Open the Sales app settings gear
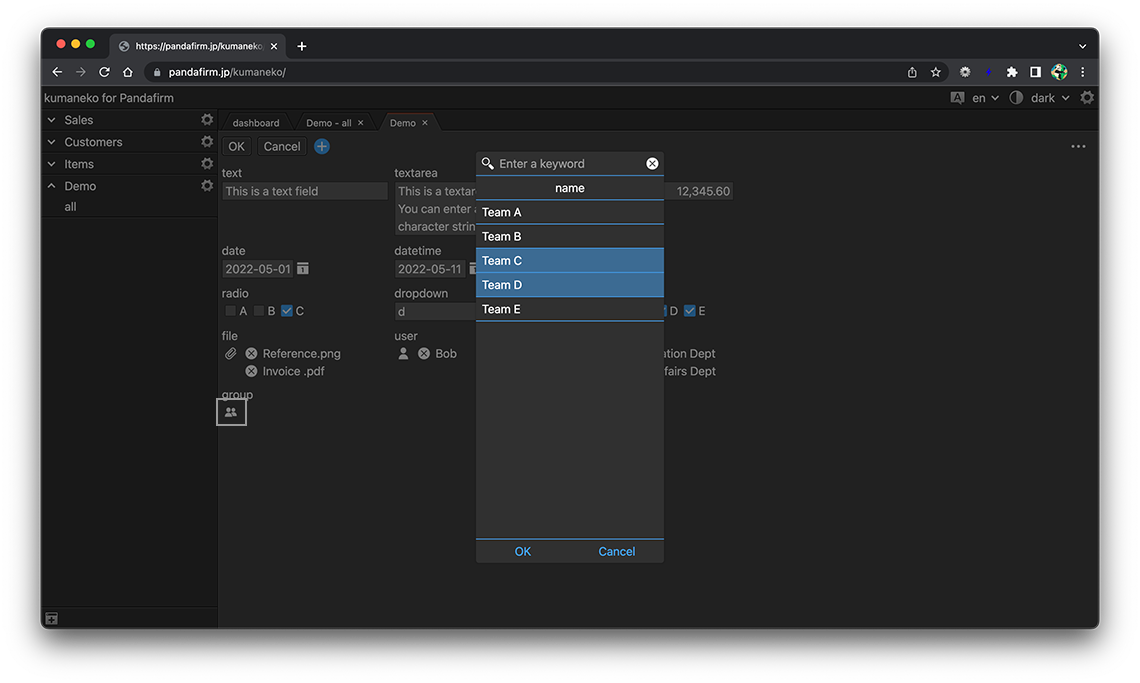The image size is (1140, 683). (207, 120)
